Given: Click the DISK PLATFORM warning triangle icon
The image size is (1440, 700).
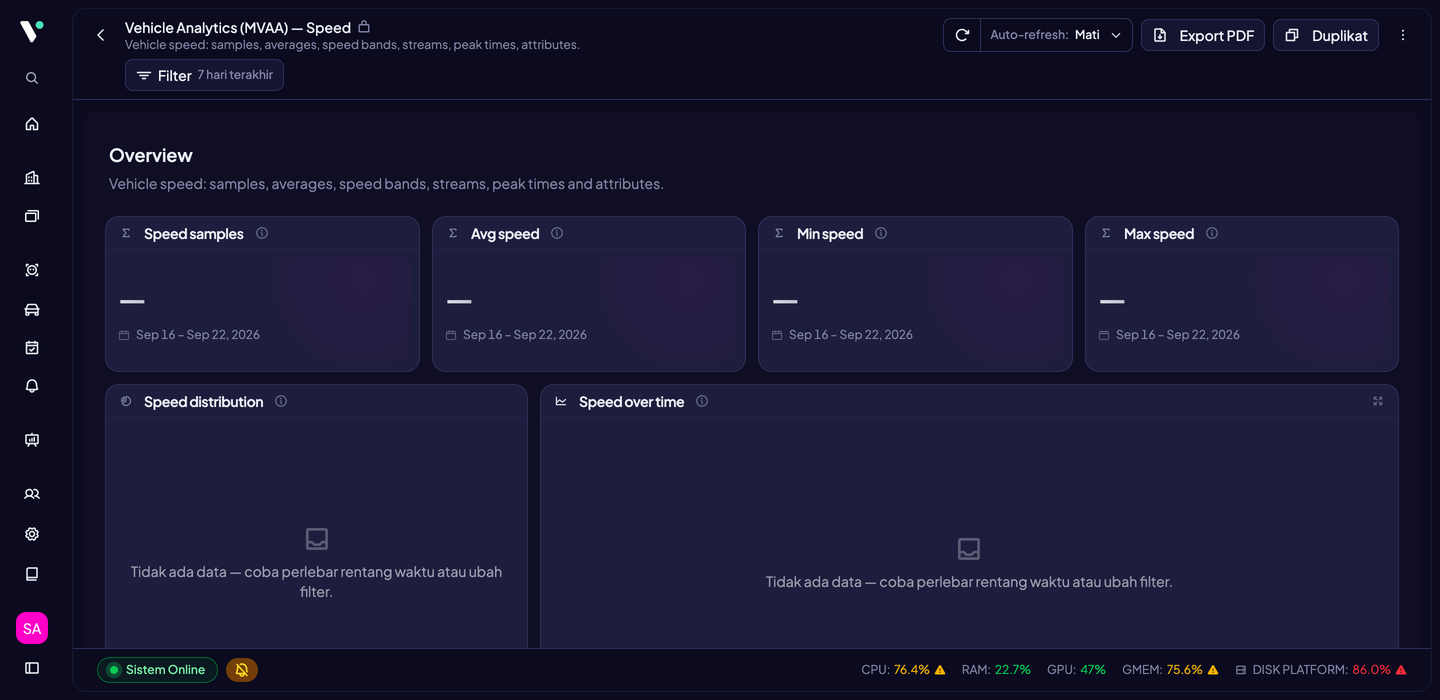Looking at the screenshot, I should pos(1401,670).
